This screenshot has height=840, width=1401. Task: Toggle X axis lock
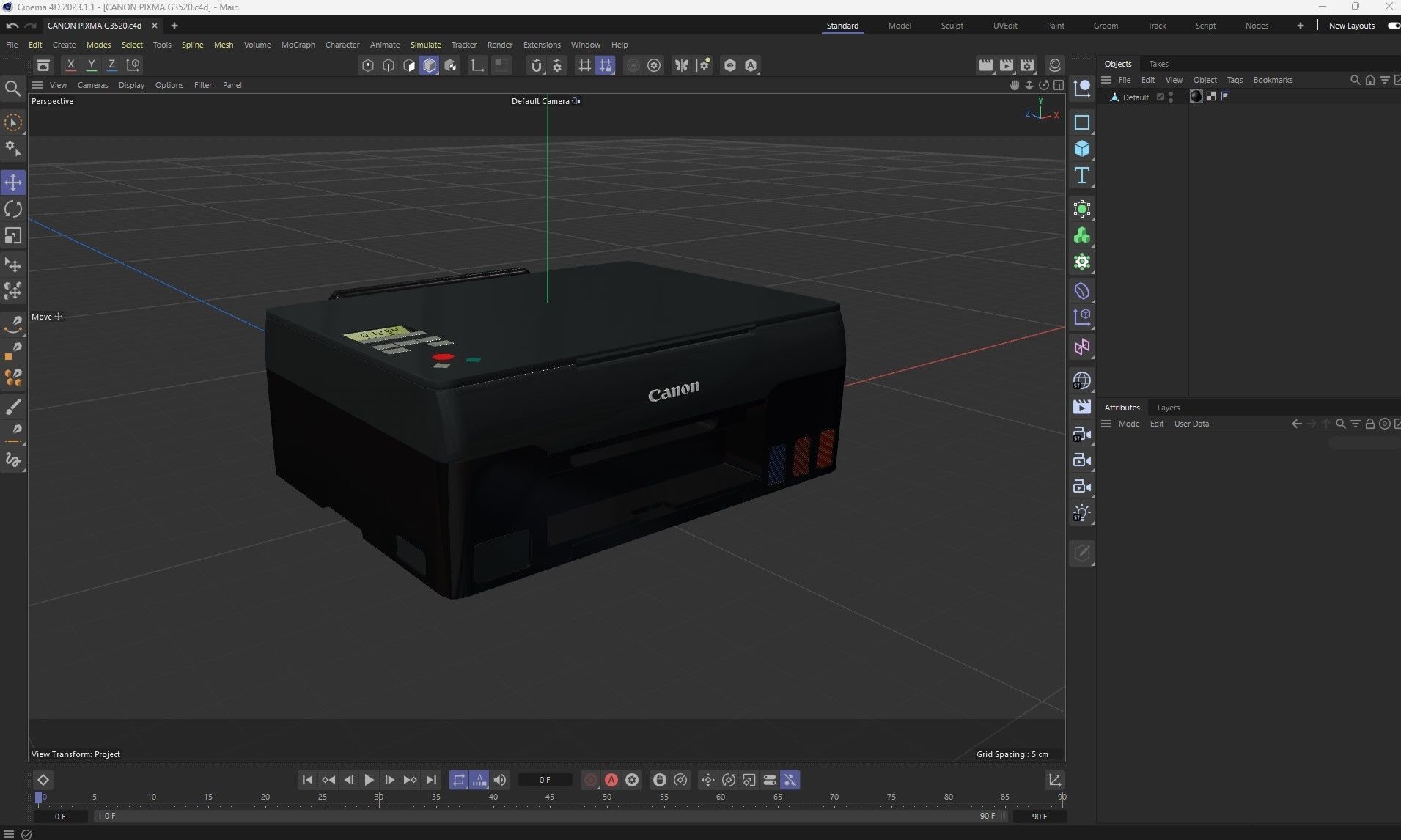click(x=71, y=65)
